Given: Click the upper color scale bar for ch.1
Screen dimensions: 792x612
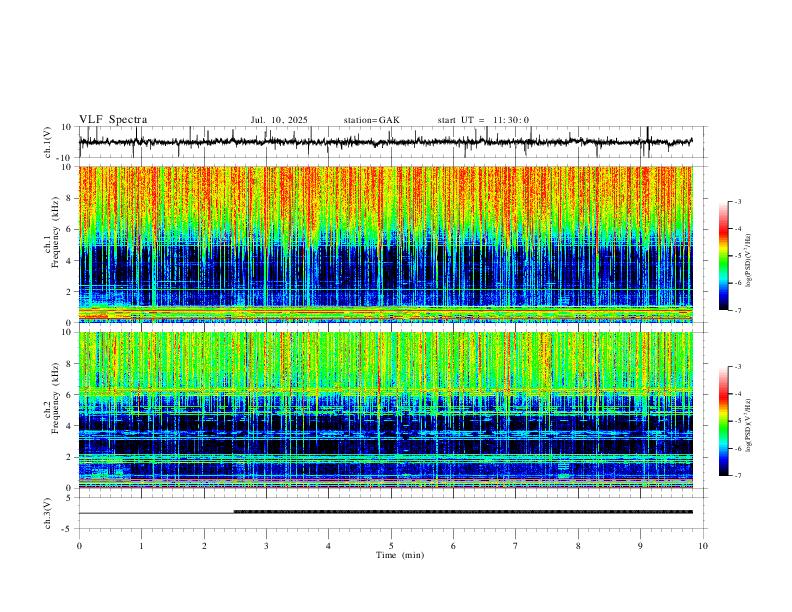Looking at the screenshot, I should [723, 256].
